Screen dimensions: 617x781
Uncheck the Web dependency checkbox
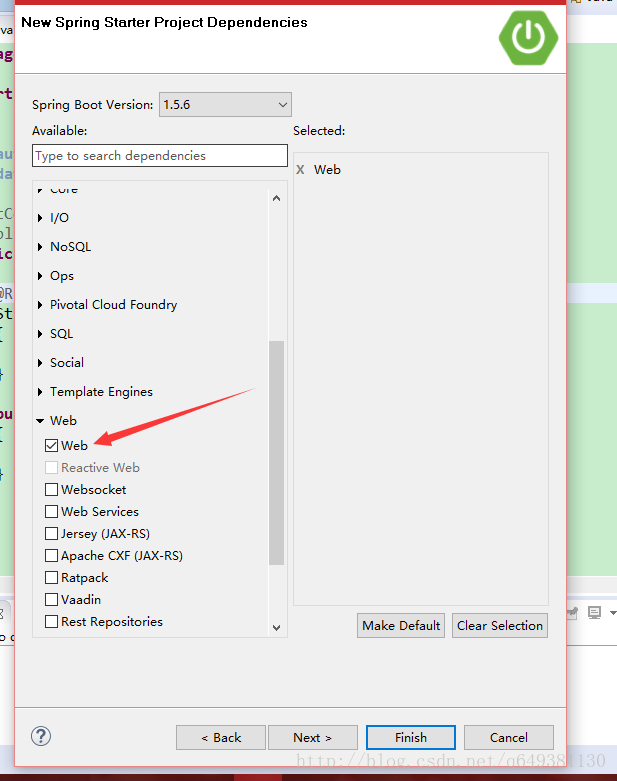51,445
